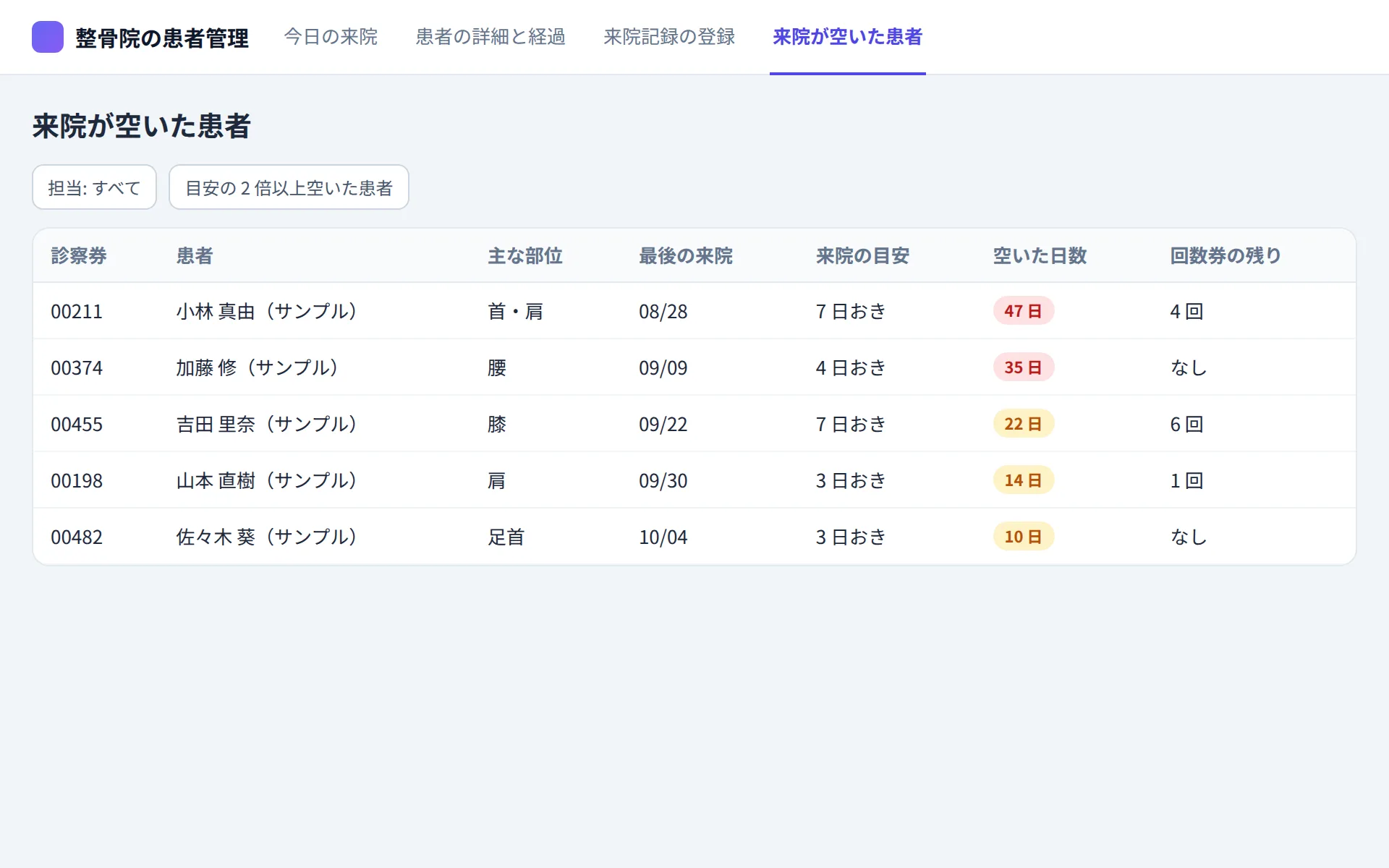Click card number 00211
The image size is (1389, 868).
[x=77, y=312]
